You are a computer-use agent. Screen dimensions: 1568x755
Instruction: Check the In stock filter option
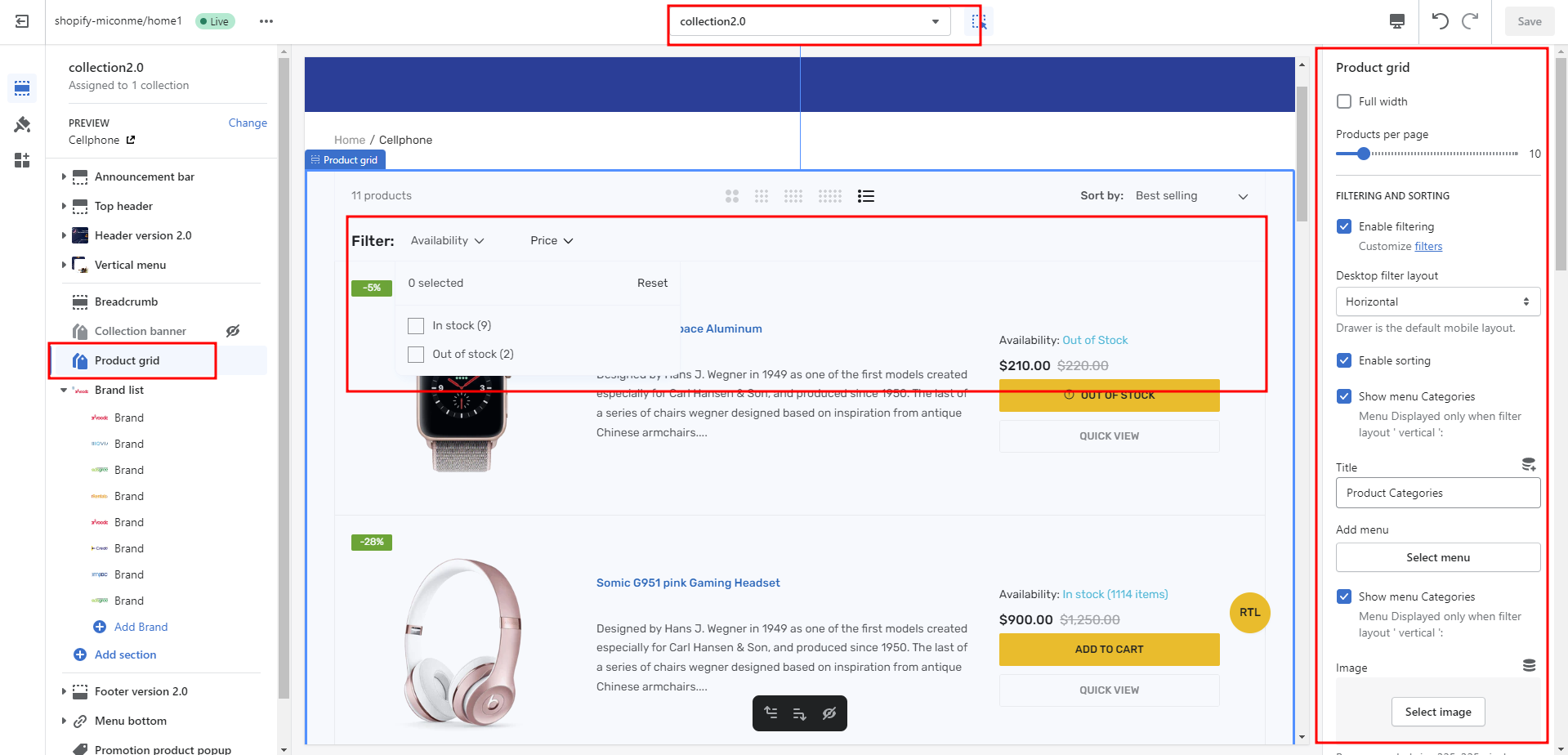point(416,326)
